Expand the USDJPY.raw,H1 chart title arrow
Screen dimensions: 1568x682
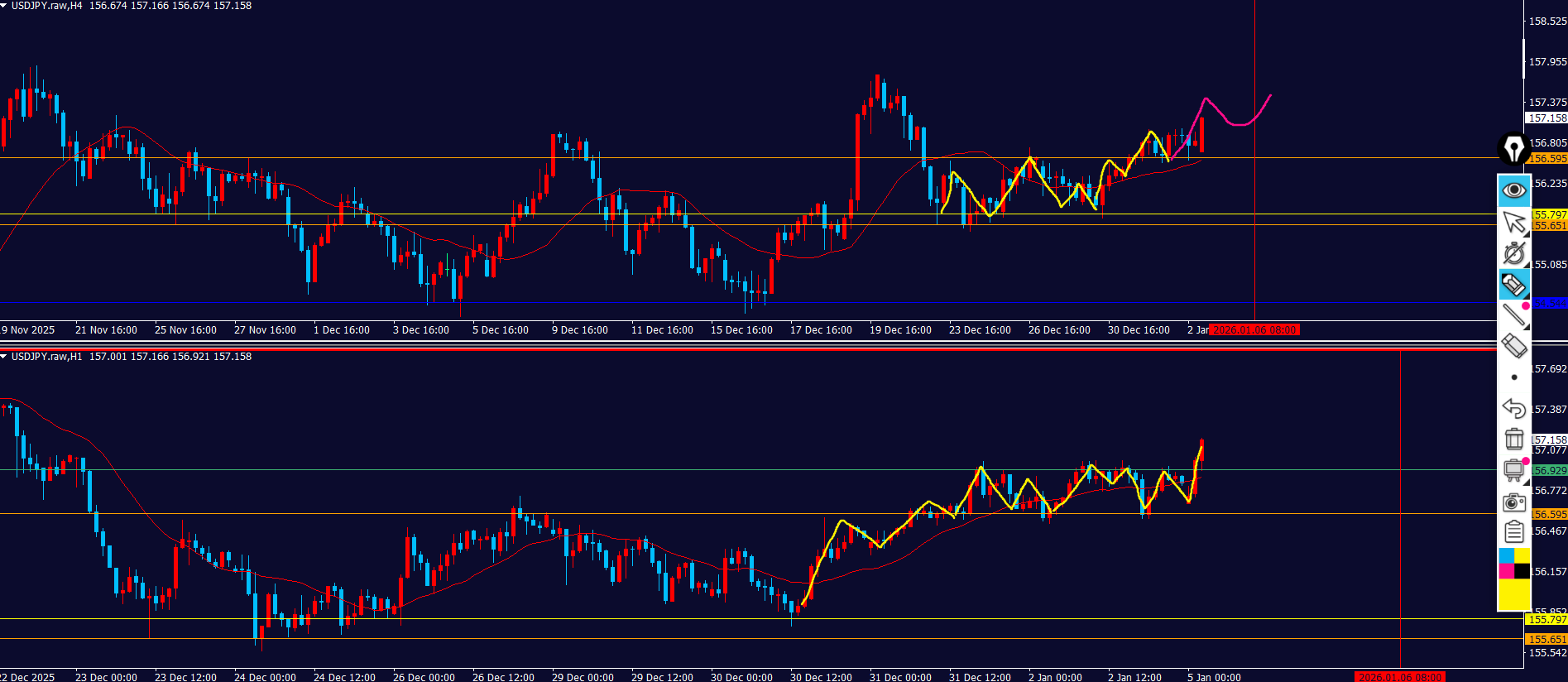coord(4,357)
